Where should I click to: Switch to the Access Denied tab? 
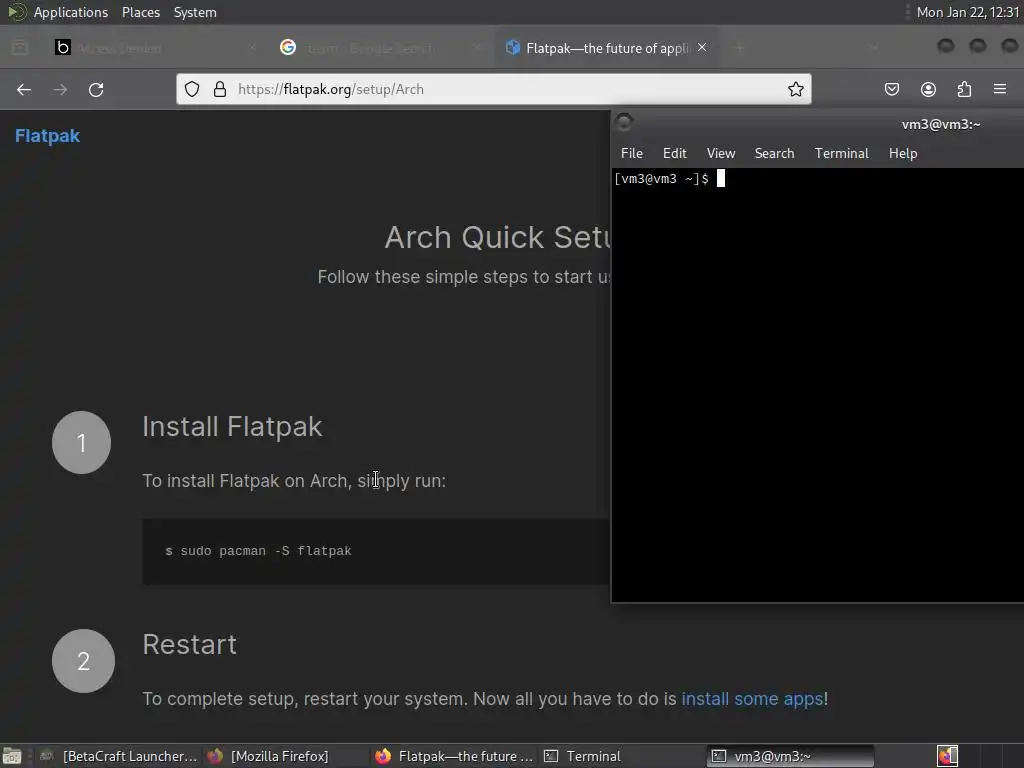point(155,48)
